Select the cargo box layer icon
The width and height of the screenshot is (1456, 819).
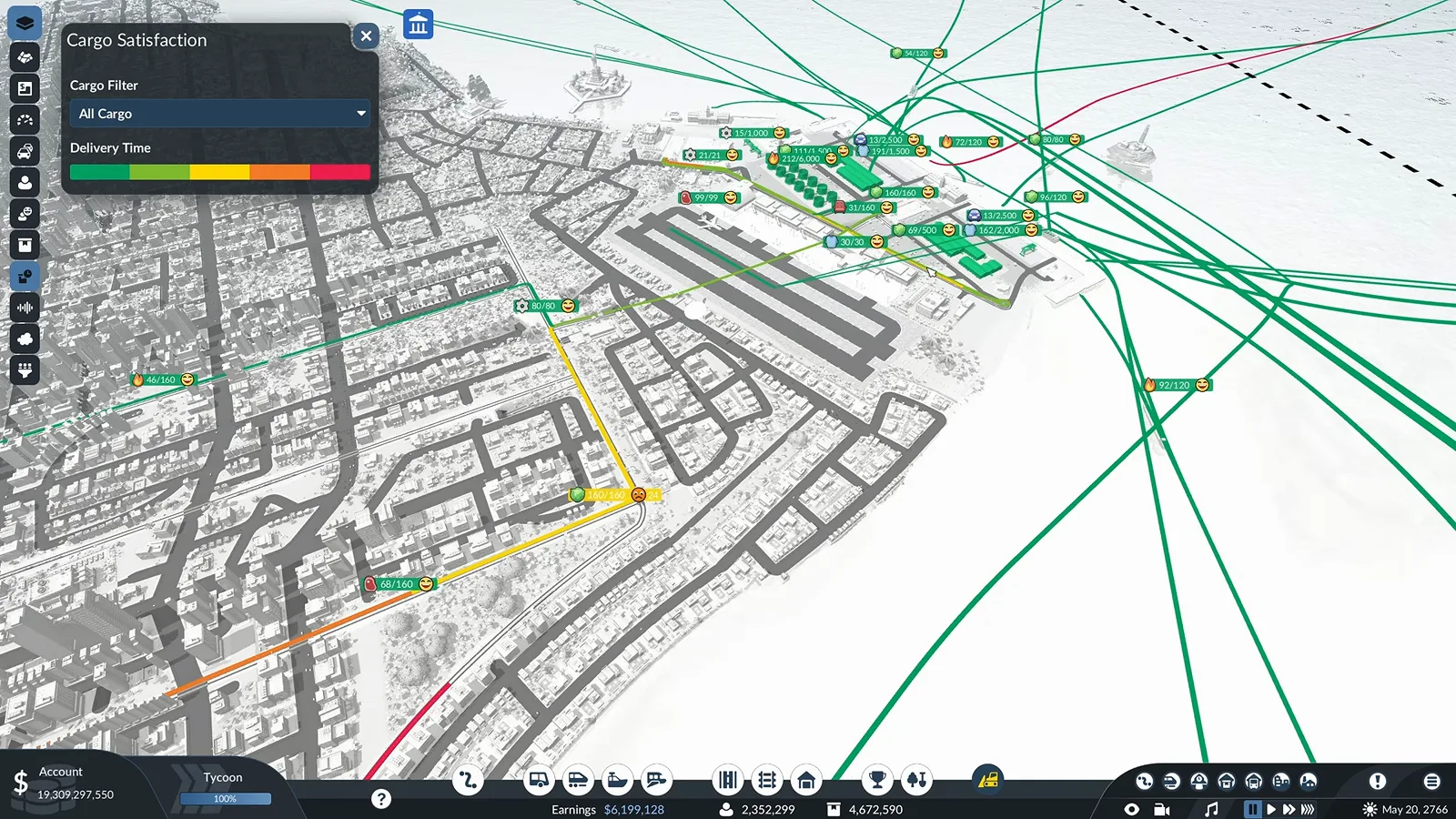25,245
